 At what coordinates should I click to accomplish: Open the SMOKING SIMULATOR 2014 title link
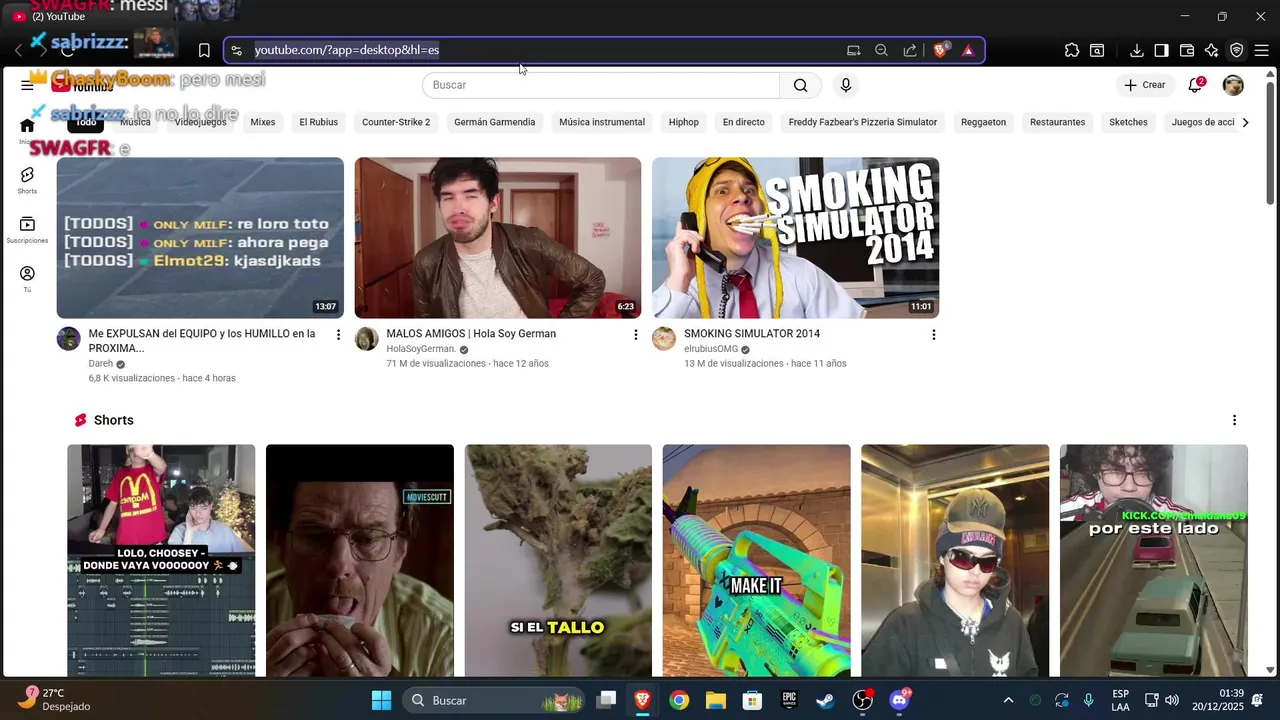click(752, 334)
